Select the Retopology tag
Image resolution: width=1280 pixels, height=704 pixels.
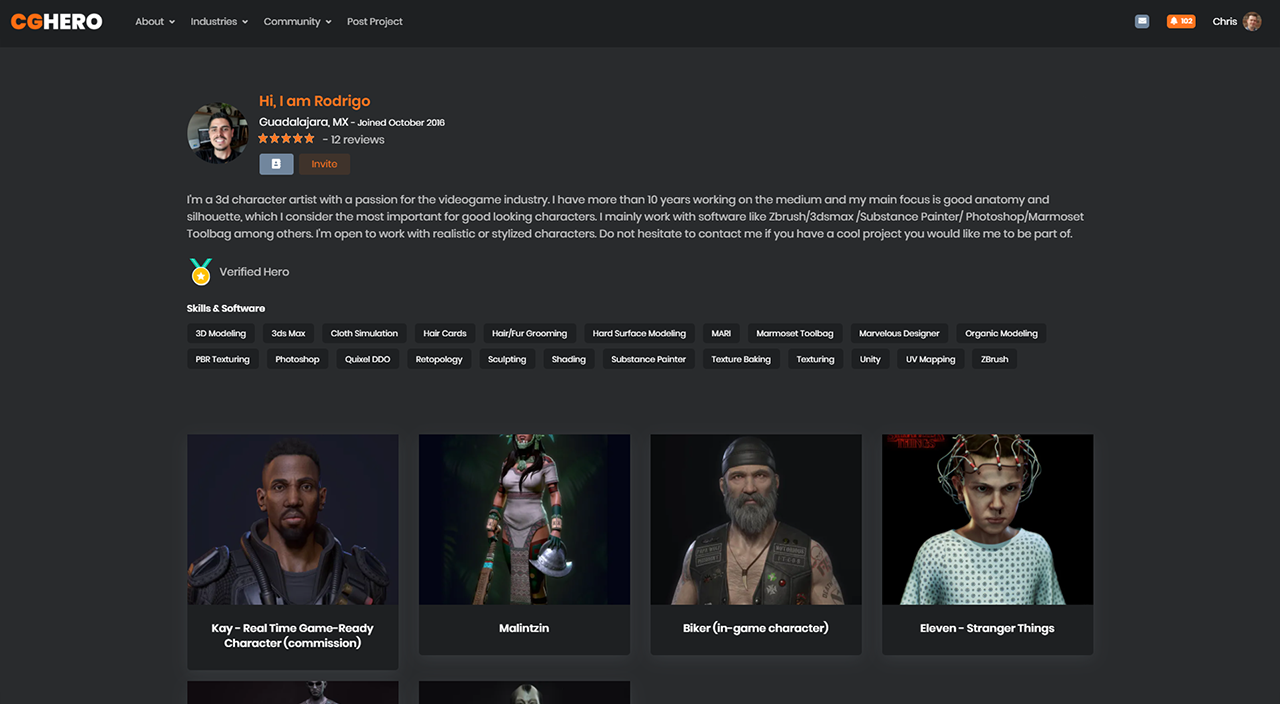[439, 359]
